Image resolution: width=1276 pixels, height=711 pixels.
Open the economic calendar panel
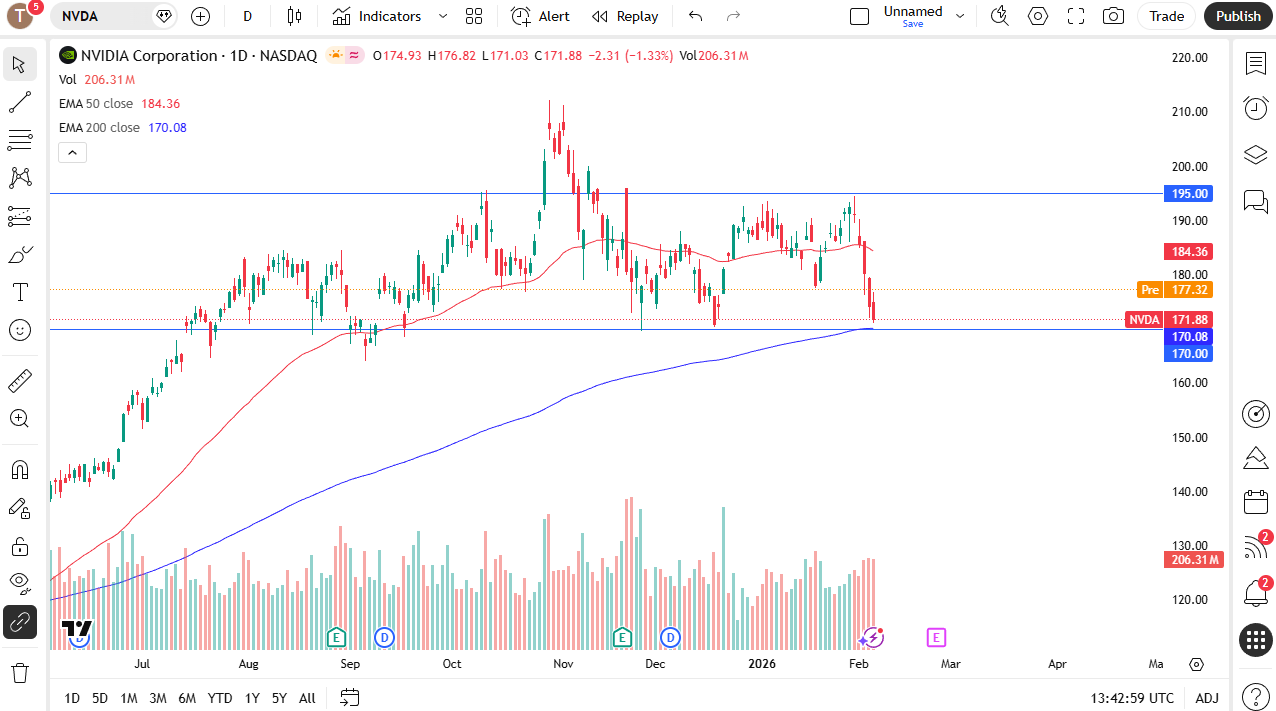click(1255, 502)
